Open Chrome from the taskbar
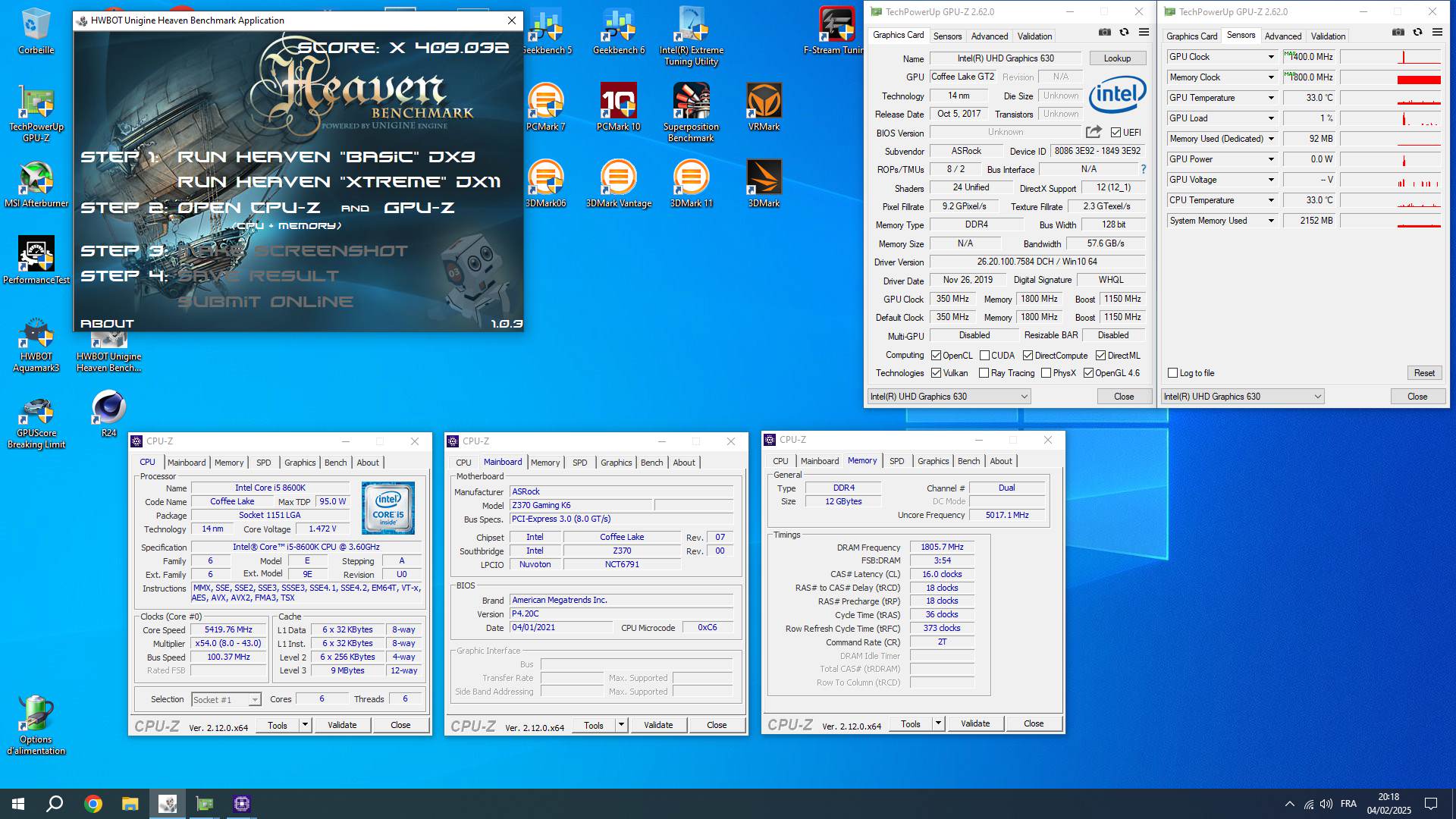The height and width of the screenshot is (819, 1456). [93, 804]
